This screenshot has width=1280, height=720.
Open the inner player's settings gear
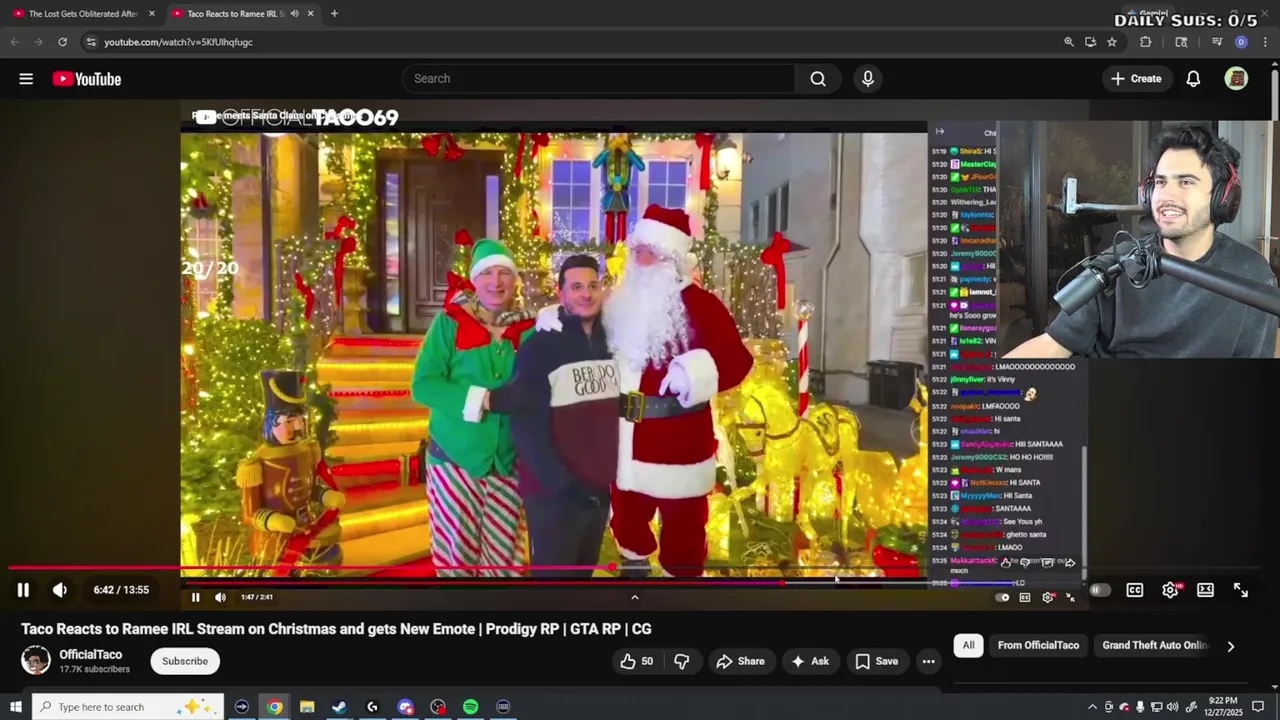(x=1047, y=597)
